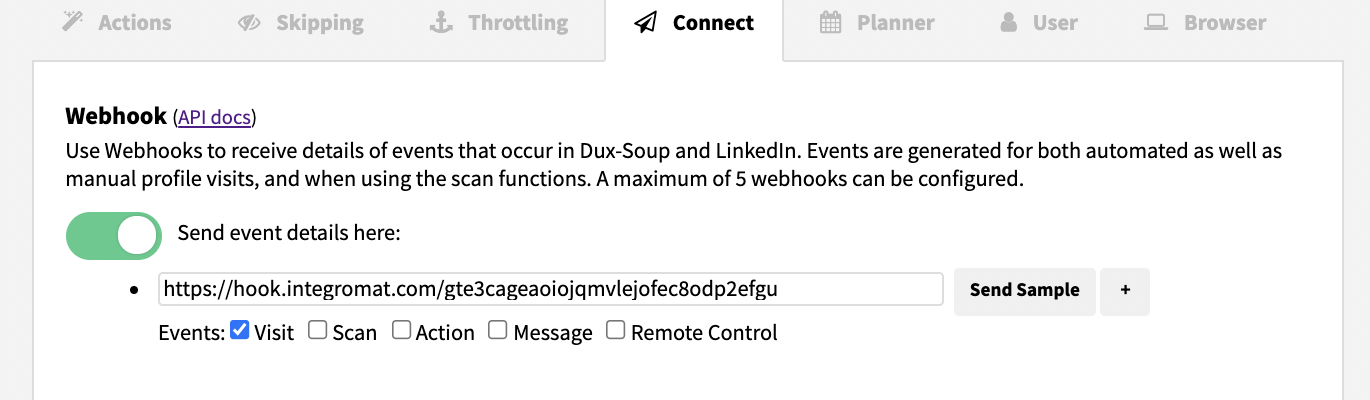Image resolution: width=1370 pixels, height=400 pixels.
Task: Go to the Skipping tab
Action: pos(301,24)
